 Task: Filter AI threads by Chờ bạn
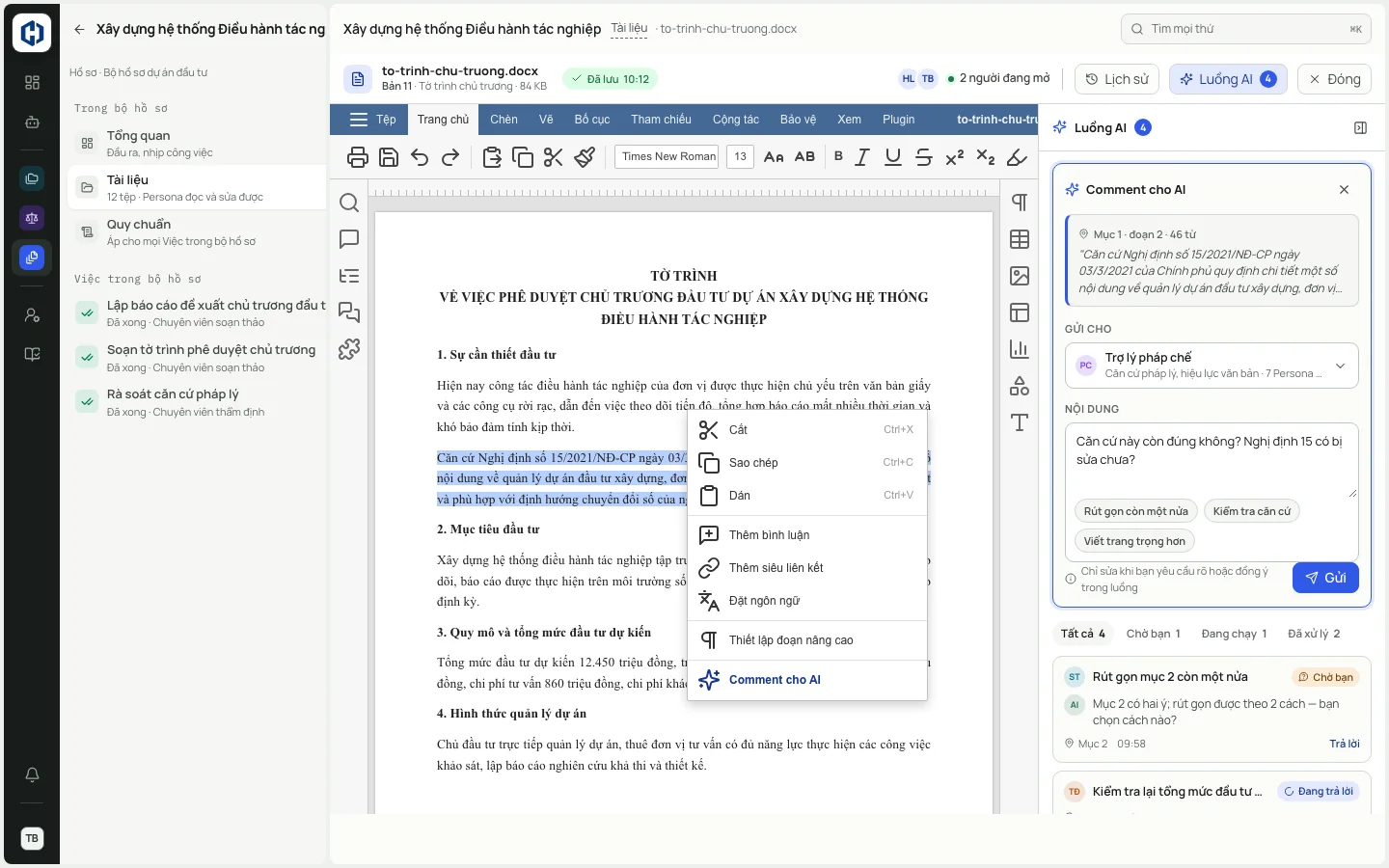pyautogui.click(x=1154, y=634)
